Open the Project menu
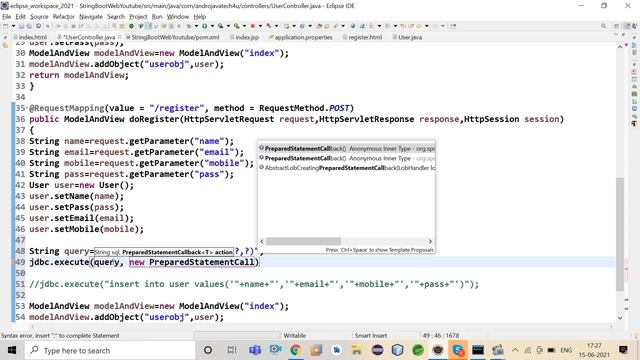This screenshot has width=640, height=360. [138, 17]
